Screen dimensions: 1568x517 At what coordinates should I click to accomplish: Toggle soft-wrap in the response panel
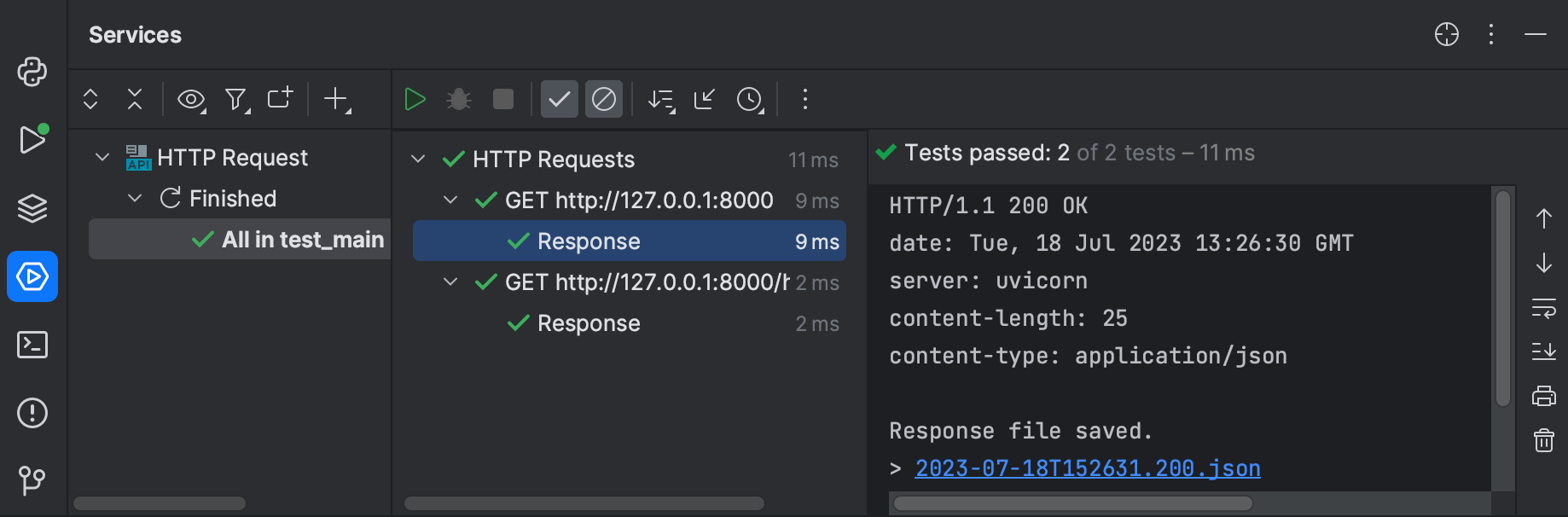pos(1544,309)
